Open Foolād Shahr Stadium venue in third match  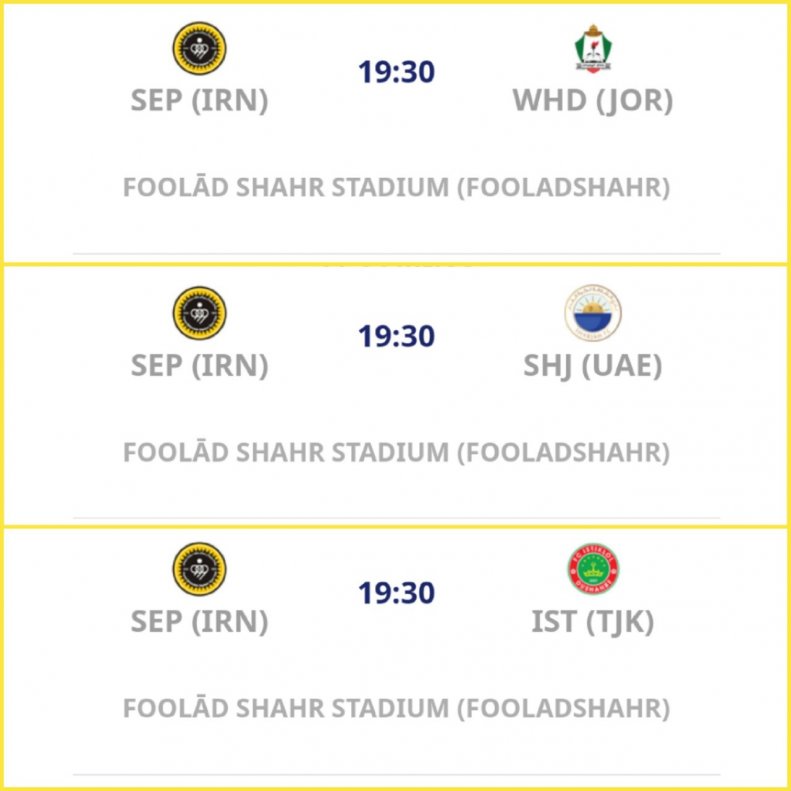coord(397,708)
